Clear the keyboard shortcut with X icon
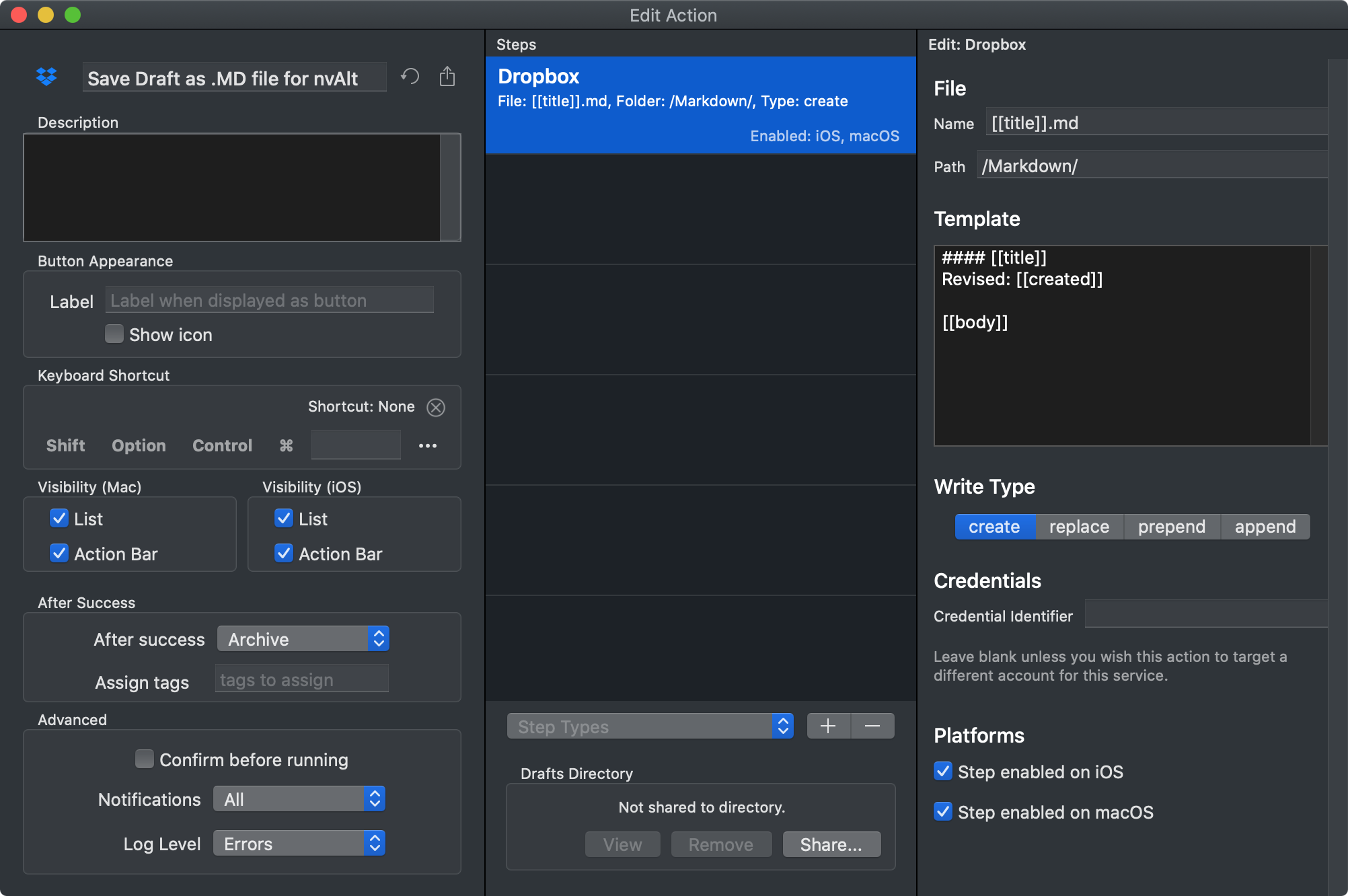This screenshot has height=896, width=1348. [436, 407]
